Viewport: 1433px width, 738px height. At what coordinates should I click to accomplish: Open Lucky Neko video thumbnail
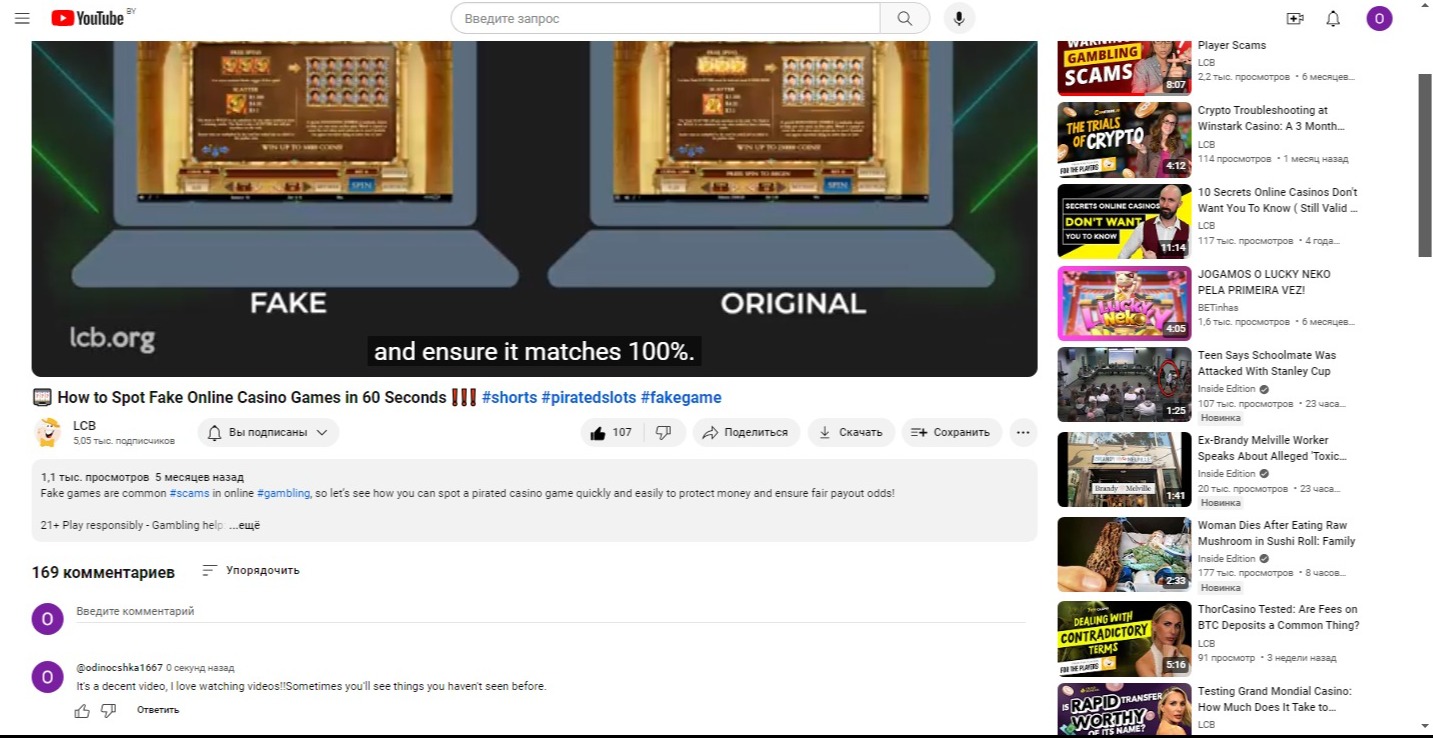click(x=1124, y=303)
